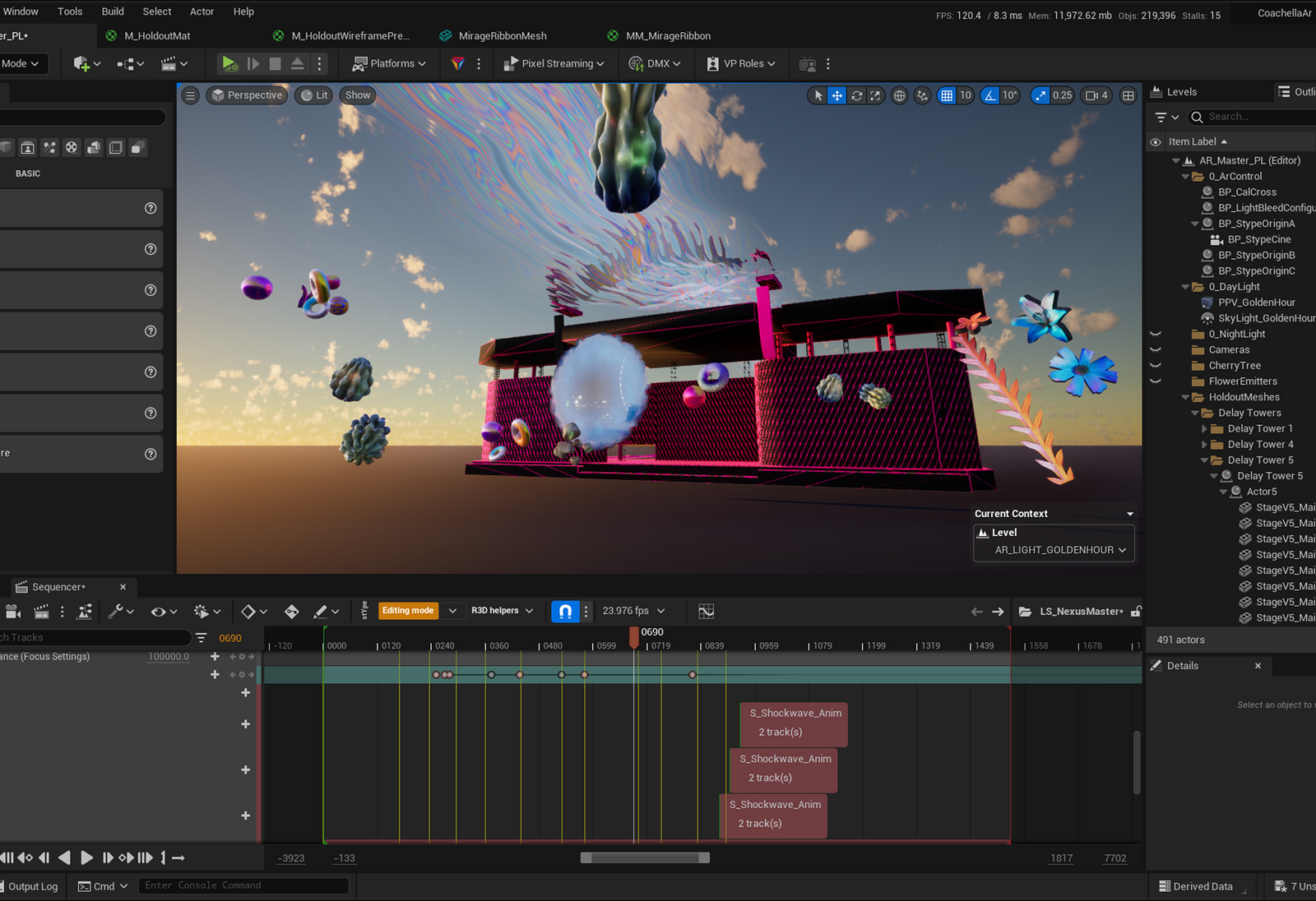Select the translate move tool in viewport

point(836,95)
